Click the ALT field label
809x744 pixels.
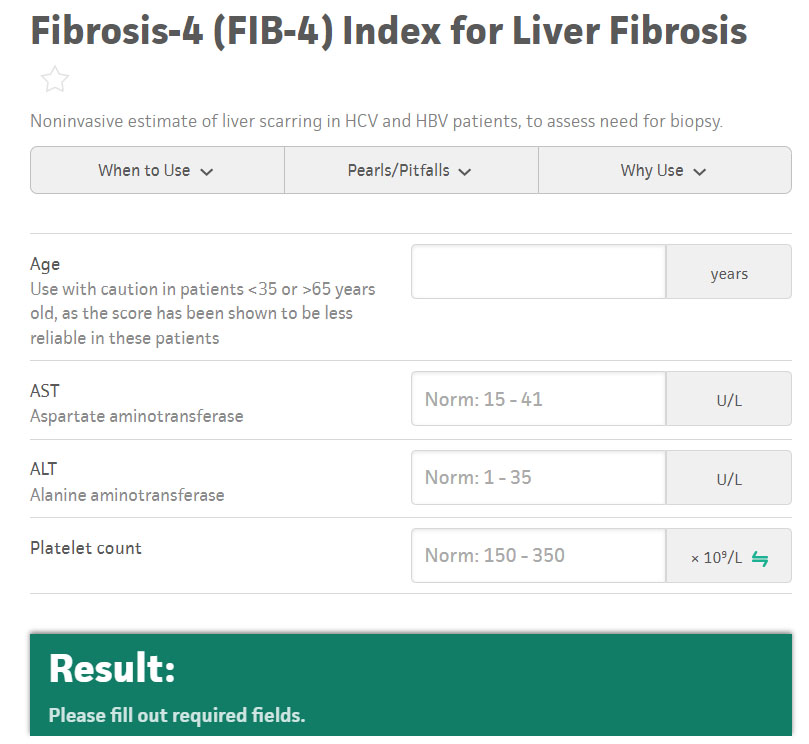tap(44, 469)
